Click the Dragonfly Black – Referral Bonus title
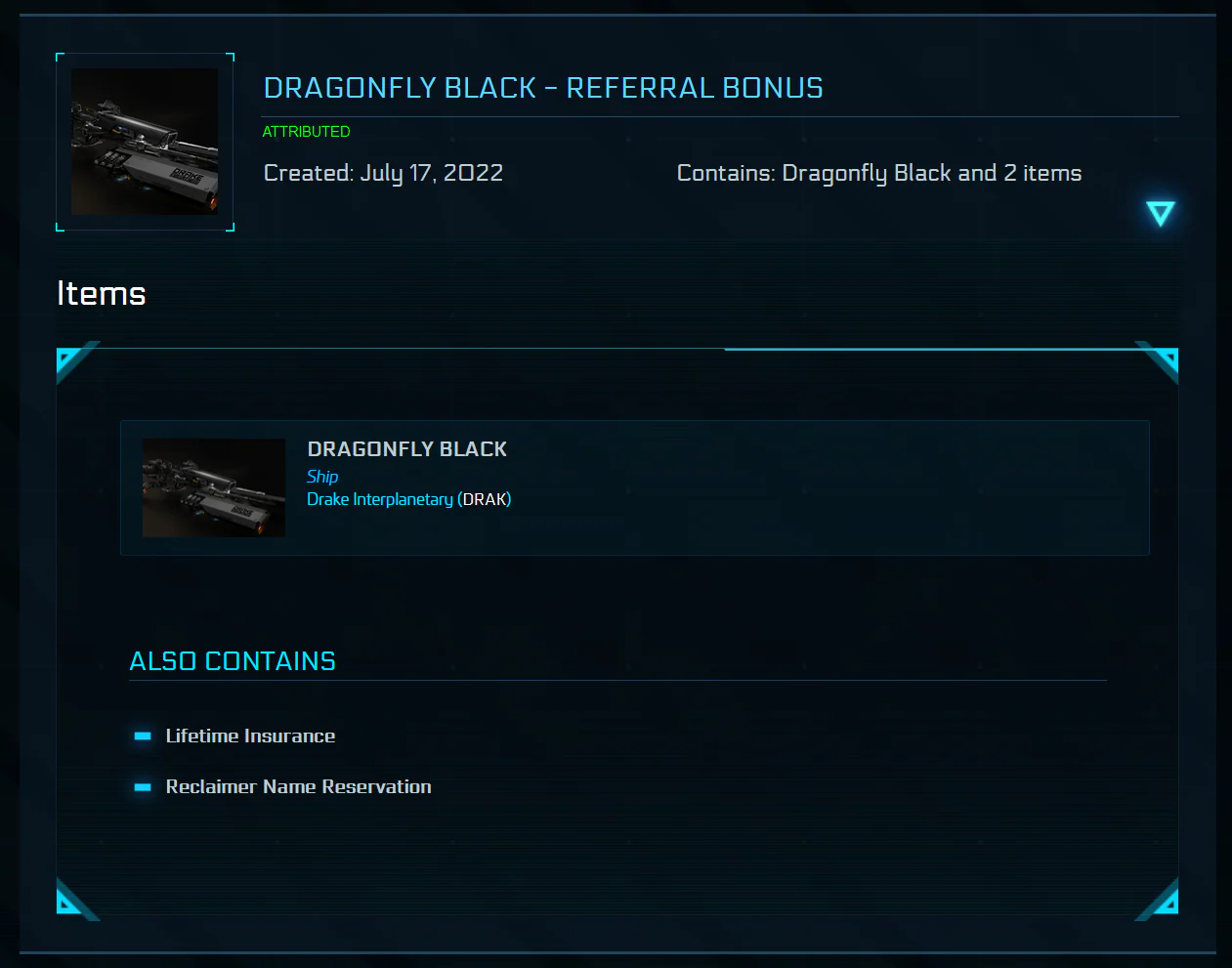Screen dimensions: 1232x968 [x=543, y=88]
